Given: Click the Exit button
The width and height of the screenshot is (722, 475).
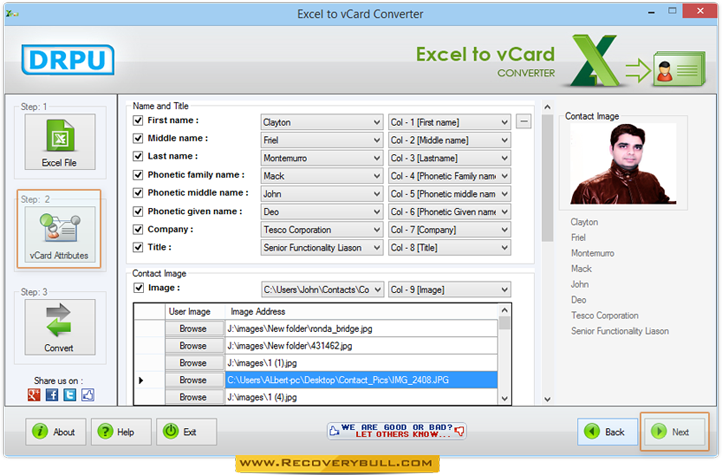Looking at the screenshot, I should coord(186,432).
